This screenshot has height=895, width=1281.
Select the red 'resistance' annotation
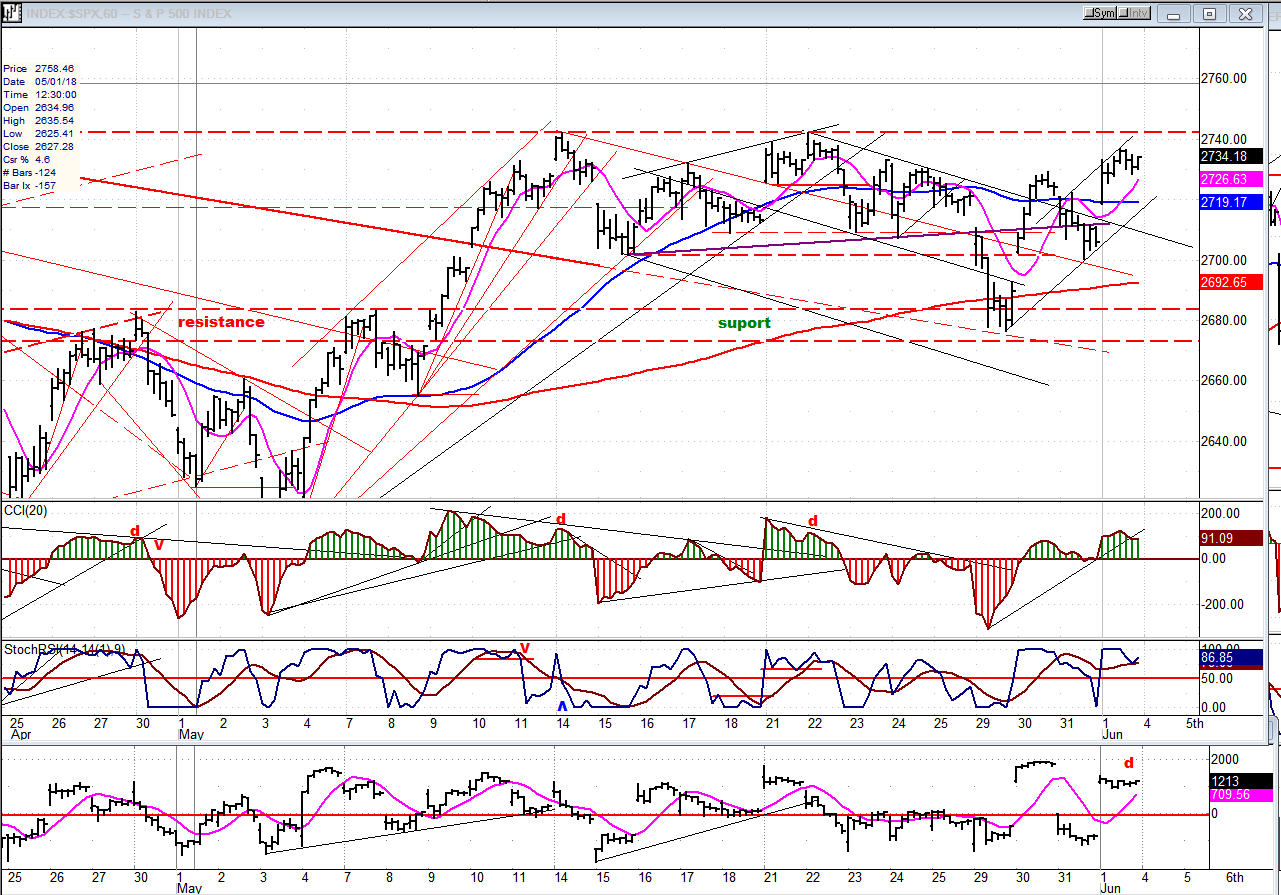(221, 322)
